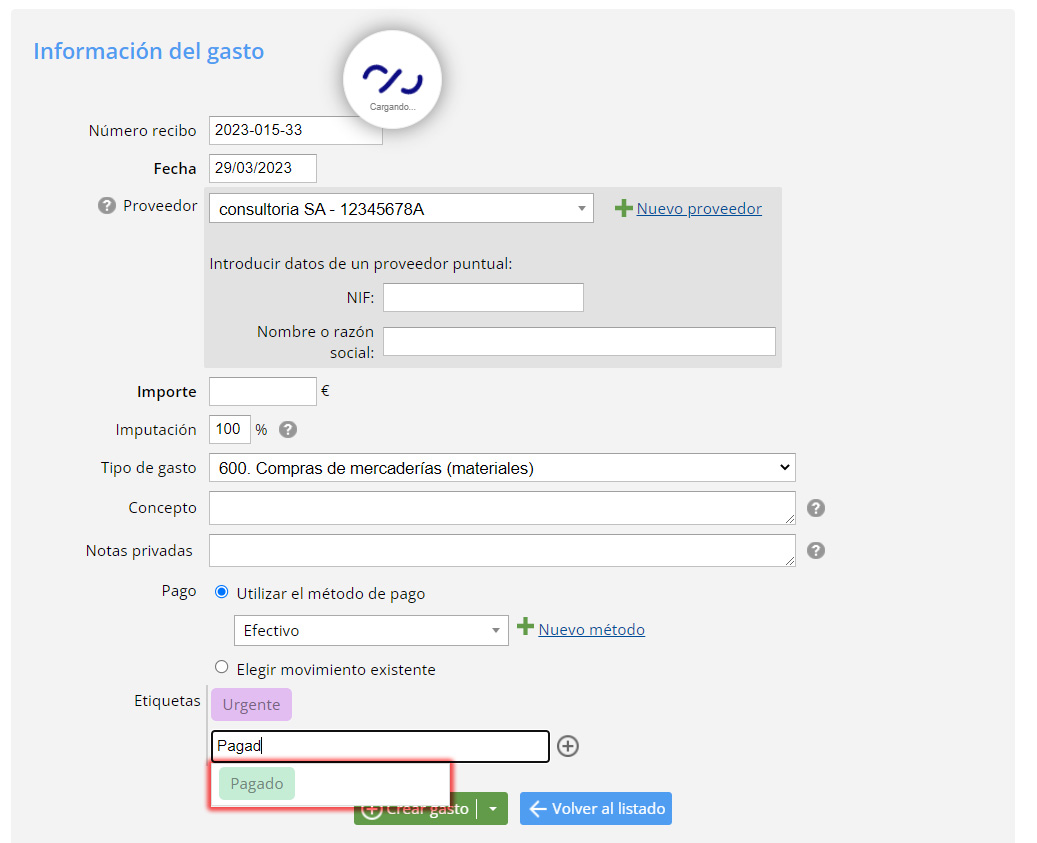Select 'Elegir movimiento existente' radio option
Viewport: 1037px width, 843px height.
(x=222, y=667)
